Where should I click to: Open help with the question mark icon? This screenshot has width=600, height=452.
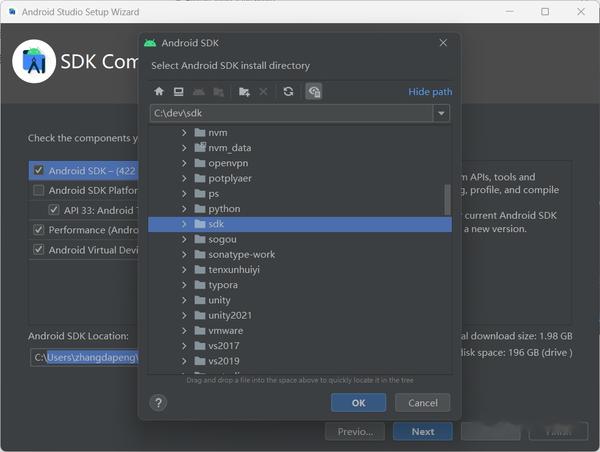[x=158, y=403]
